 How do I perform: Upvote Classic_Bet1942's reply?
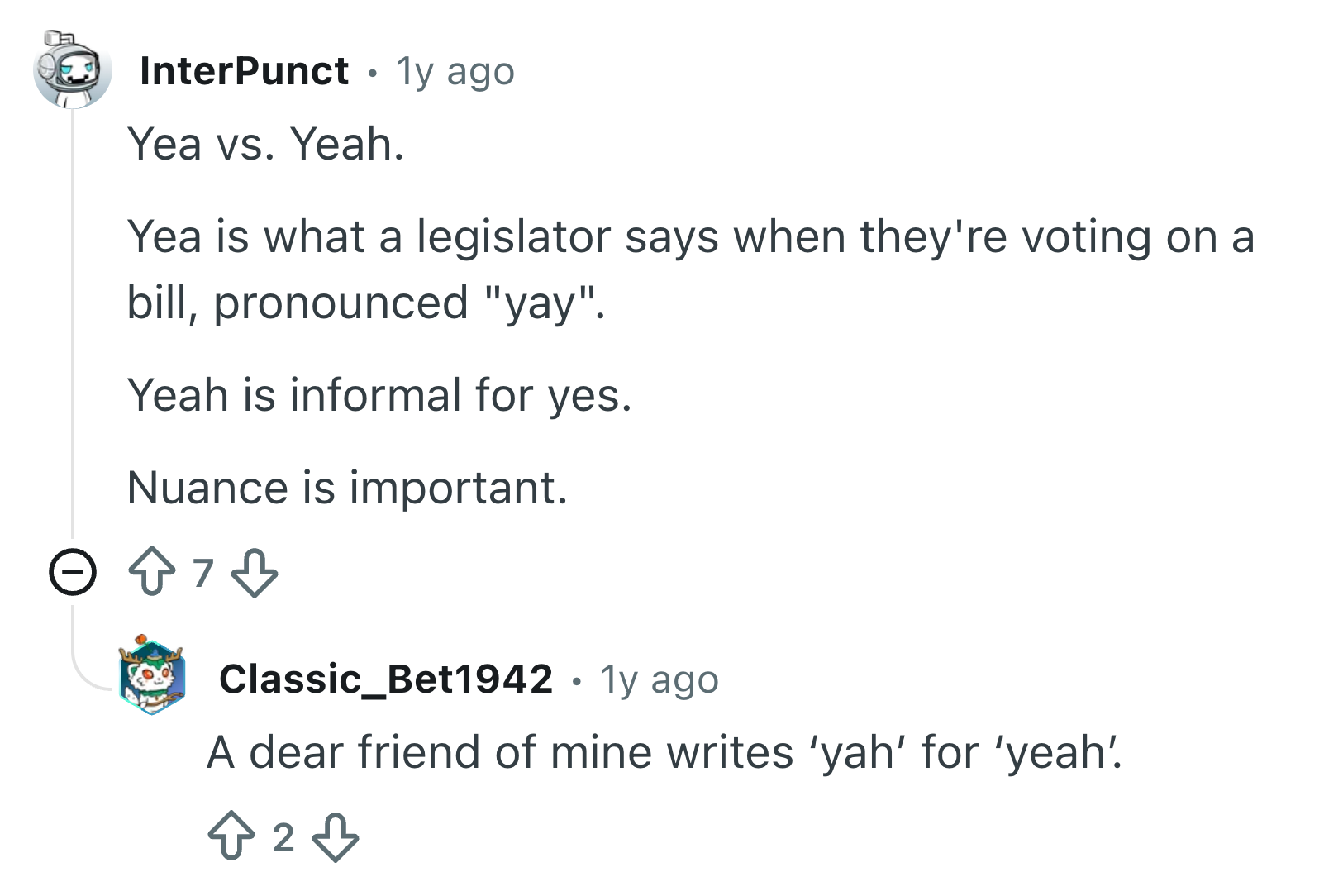click(231, 836)
